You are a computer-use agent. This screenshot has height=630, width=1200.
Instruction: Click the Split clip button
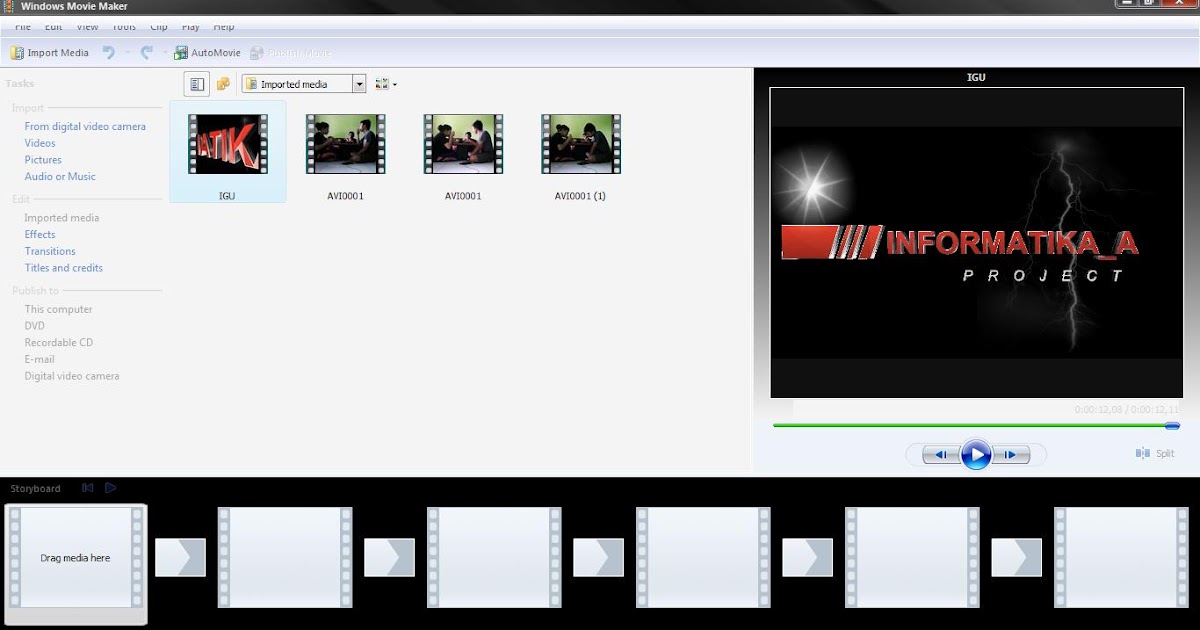(x=1155, y=453)
